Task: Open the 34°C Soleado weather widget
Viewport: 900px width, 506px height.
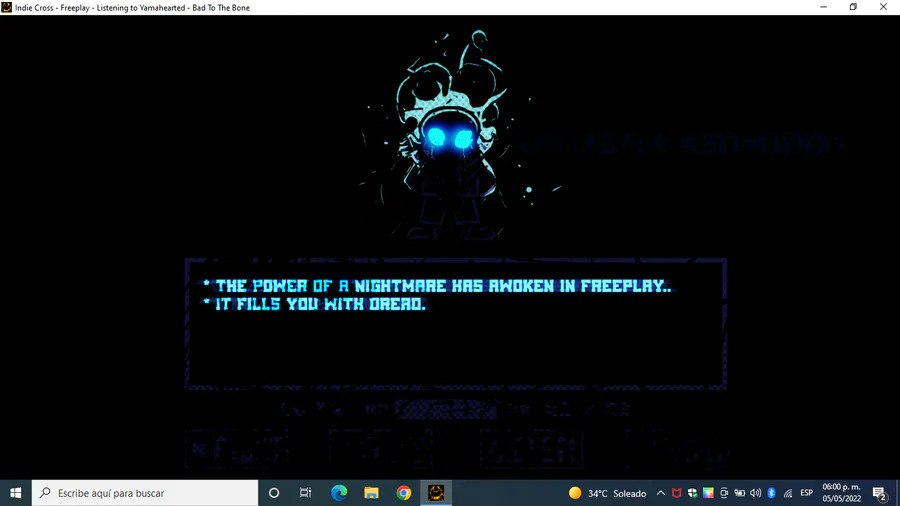Action: (x=608, y=493)
